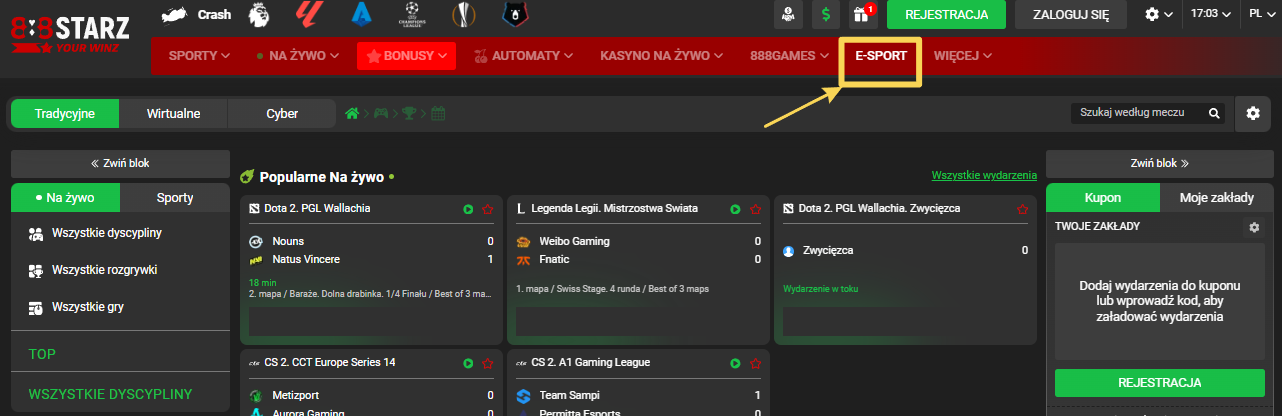Viewport: 1282px width, 416px height.
Task: Click the home icon in breadcrumb
Action: (351, 114)
